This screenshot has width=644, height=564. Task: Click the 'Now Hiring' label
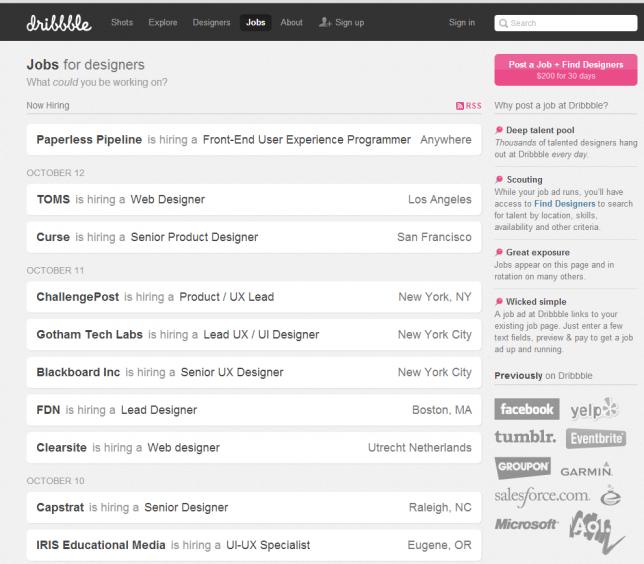48,106
